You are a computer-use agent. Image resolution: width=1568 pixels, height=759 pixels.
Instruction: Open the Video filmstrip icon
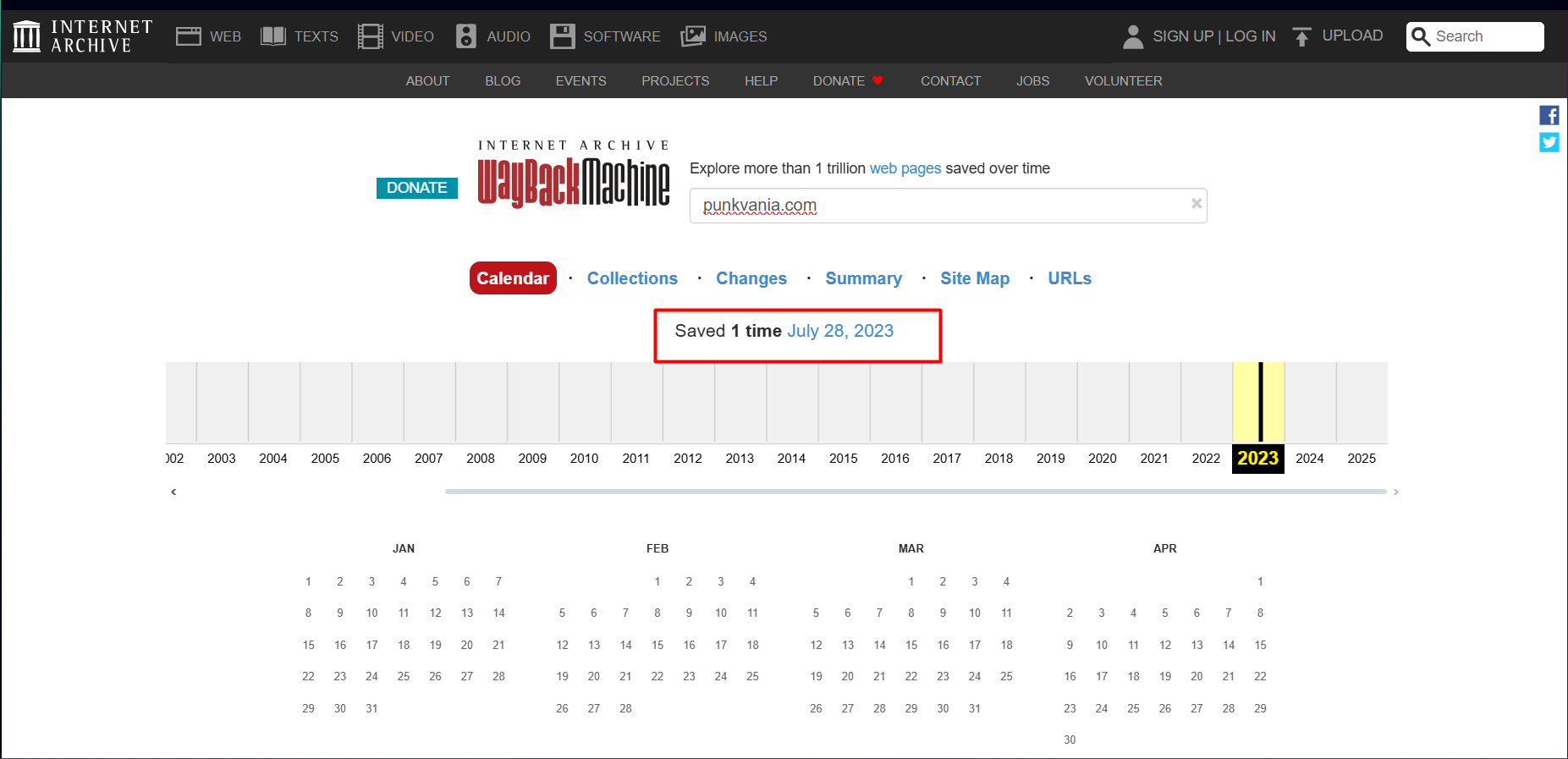pyautogui.click(x=370, y=36)
